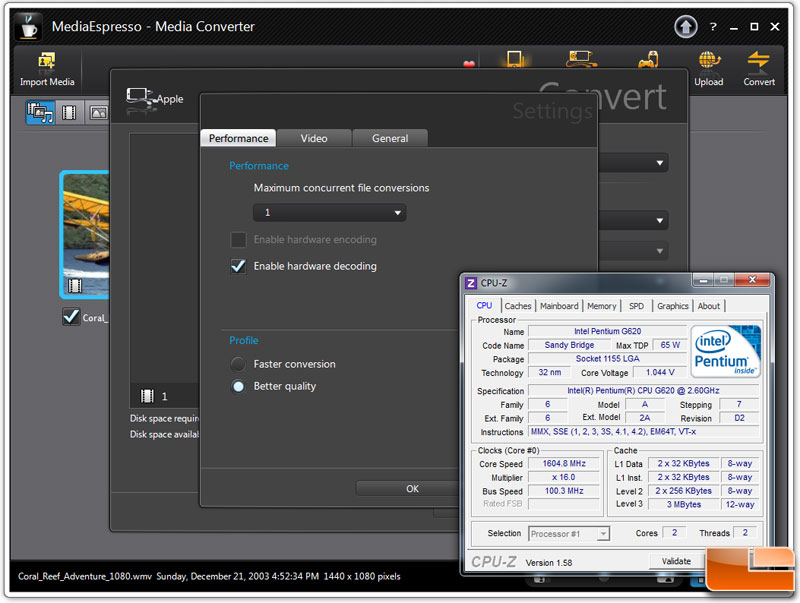Open the Mainboard tab in CPU-Z

pos(559,306)
